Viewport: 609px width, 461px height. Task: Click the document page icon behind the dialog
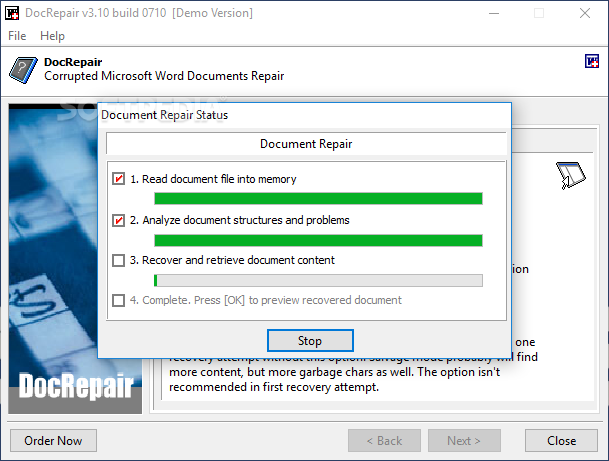[x=571, y=175]
